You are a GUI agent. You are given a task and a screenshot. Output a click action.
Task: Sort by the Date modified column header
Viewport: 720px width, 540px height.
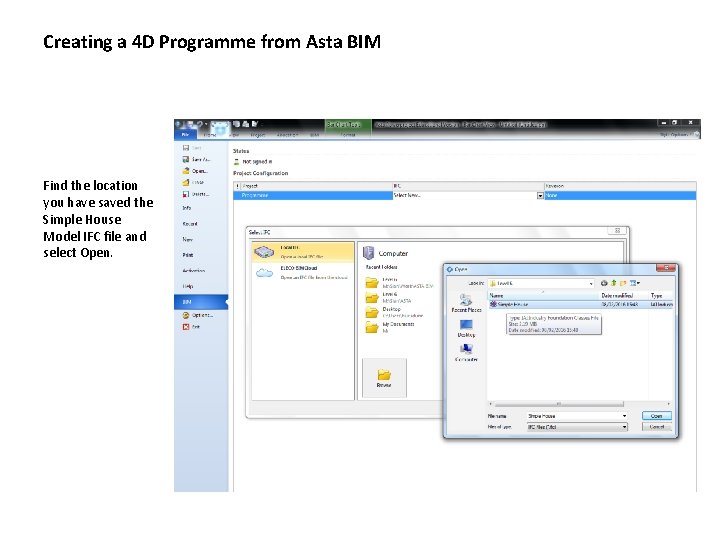624,296
